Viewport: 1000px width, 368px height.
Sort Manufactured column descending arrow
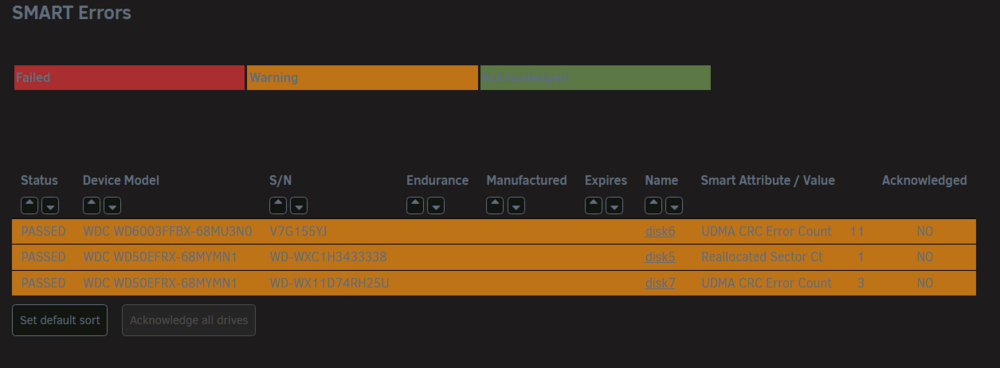[516, 205]
